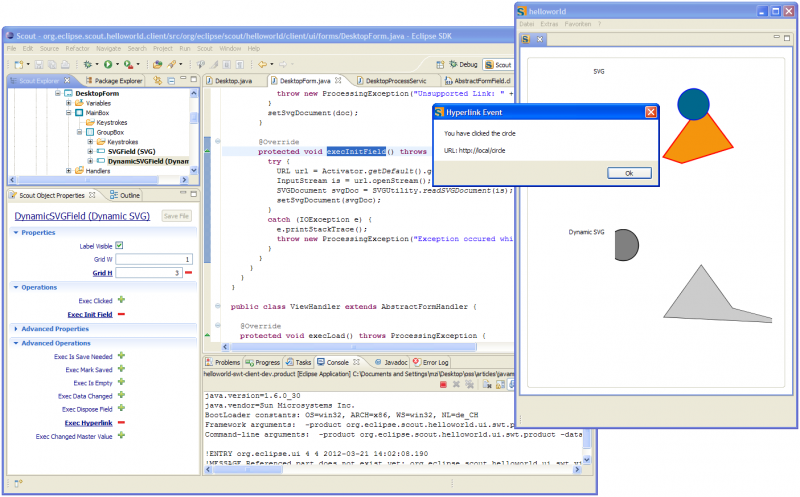Collapse the MainBox tree node
Image resolution: width=800 pixels, height=497 pixels.
pos(68,113)
